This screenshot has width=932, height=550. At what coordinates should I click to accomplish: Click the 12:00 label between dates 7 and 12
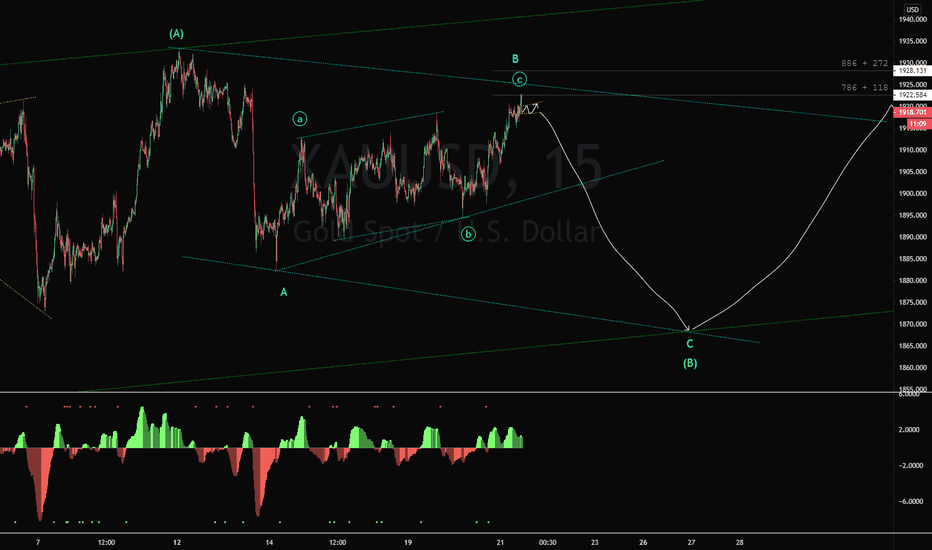click(x=106, y=542)
